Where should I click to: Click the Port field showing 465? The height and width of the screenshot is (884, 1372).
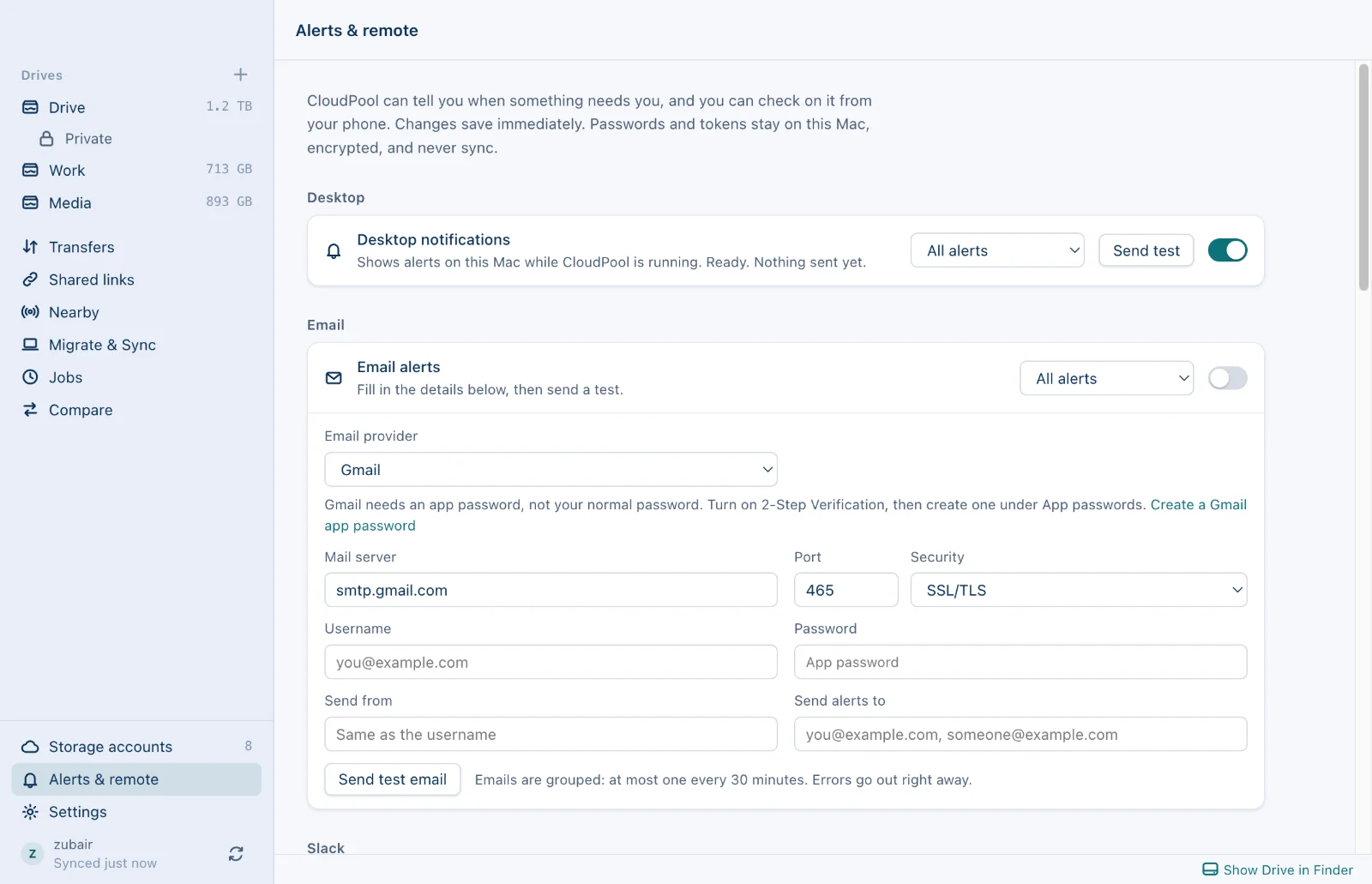845,590
